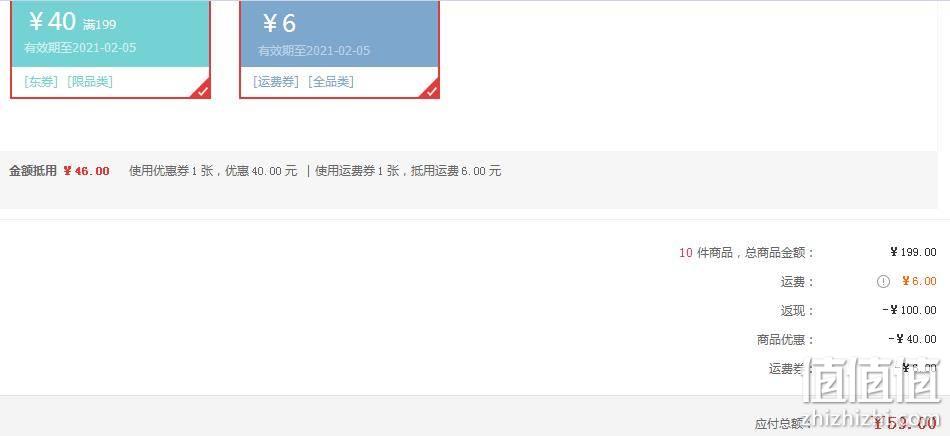Select the ¥6 freight coupon card
950x436 pixels.
tap(339, 48)
